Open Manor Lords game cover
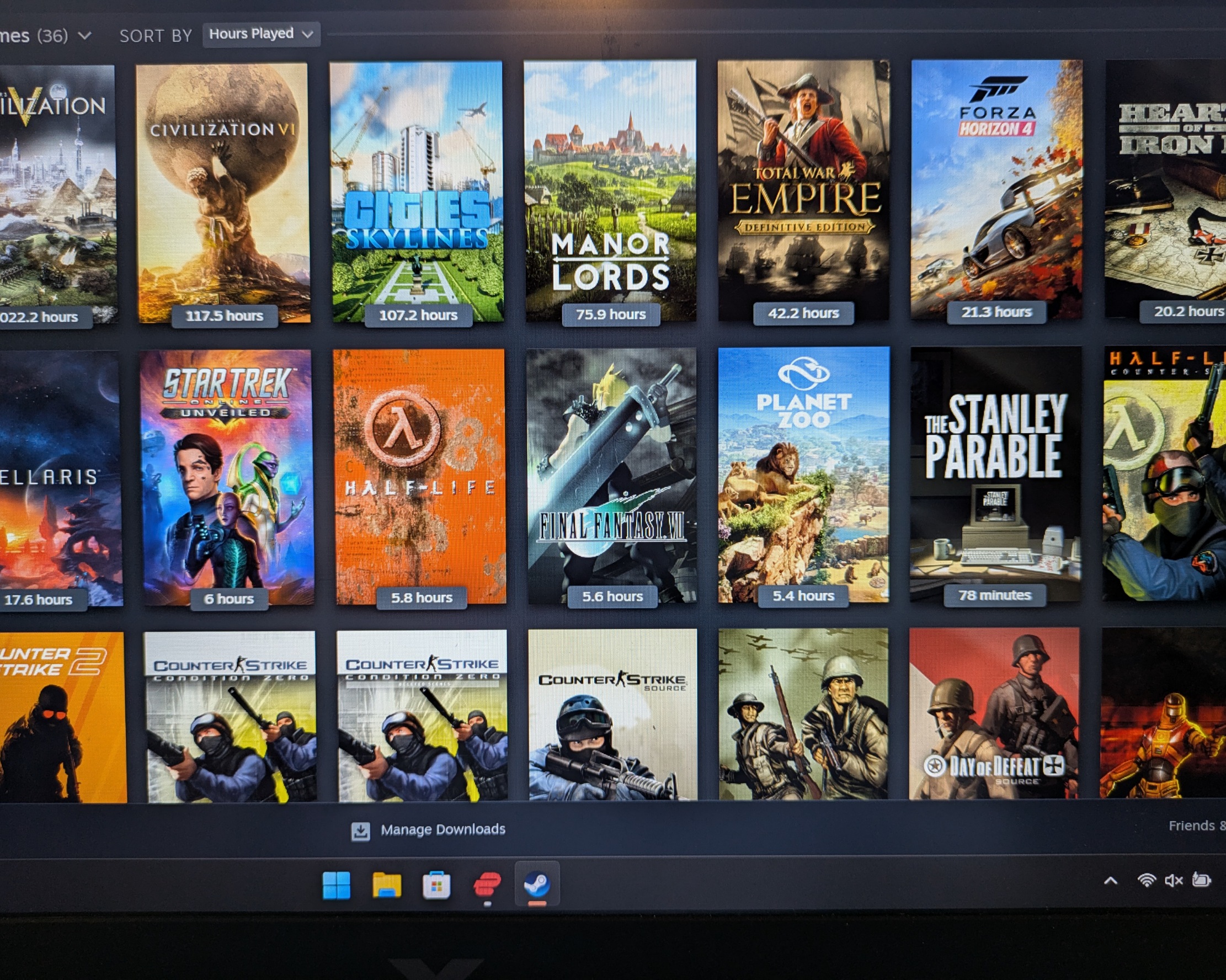The image size is (1226, 980). pyautogui.click(x=610, y=191)
